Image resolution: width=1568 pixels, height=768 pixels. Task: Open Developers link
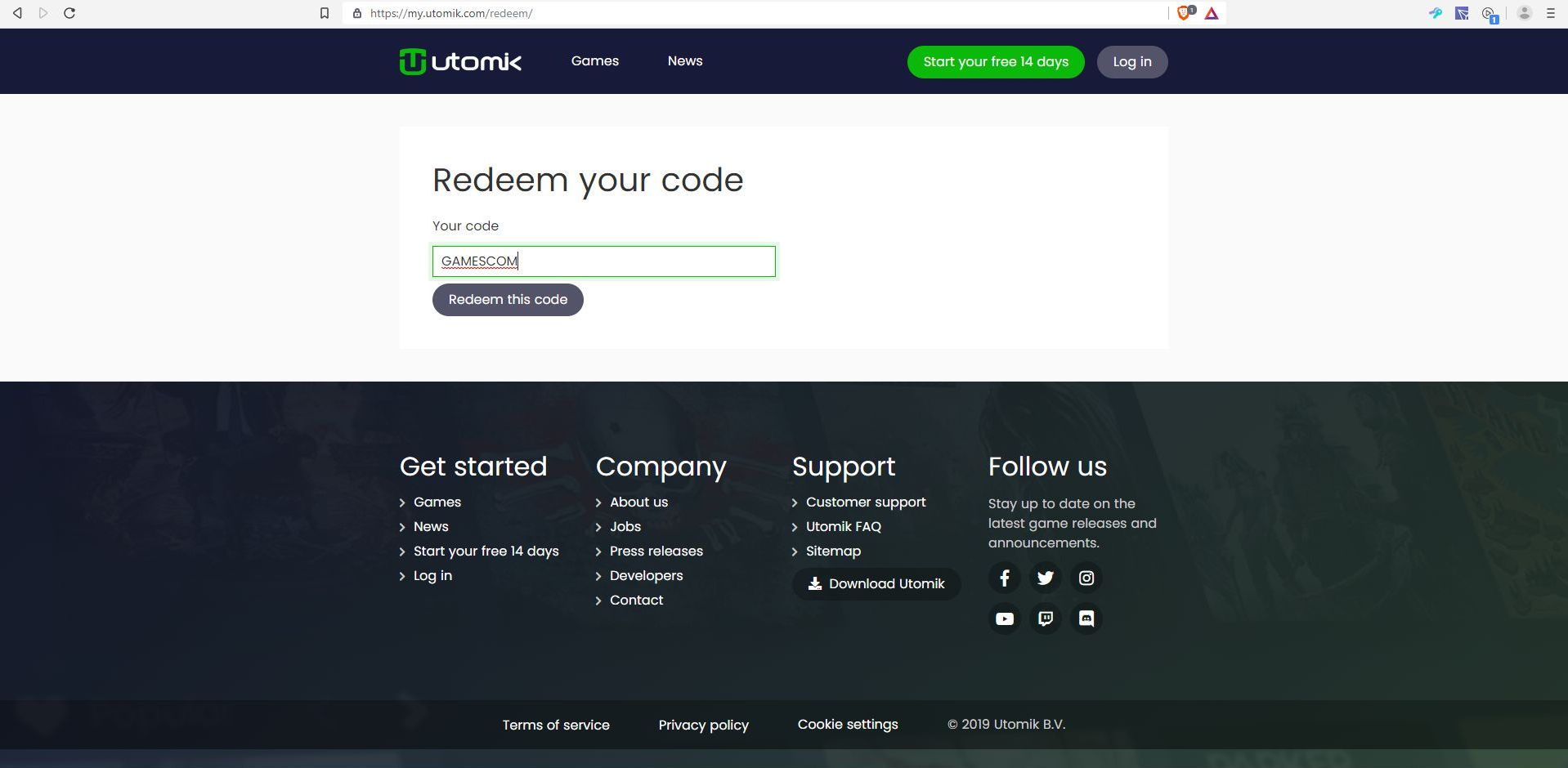coord(646,576)
